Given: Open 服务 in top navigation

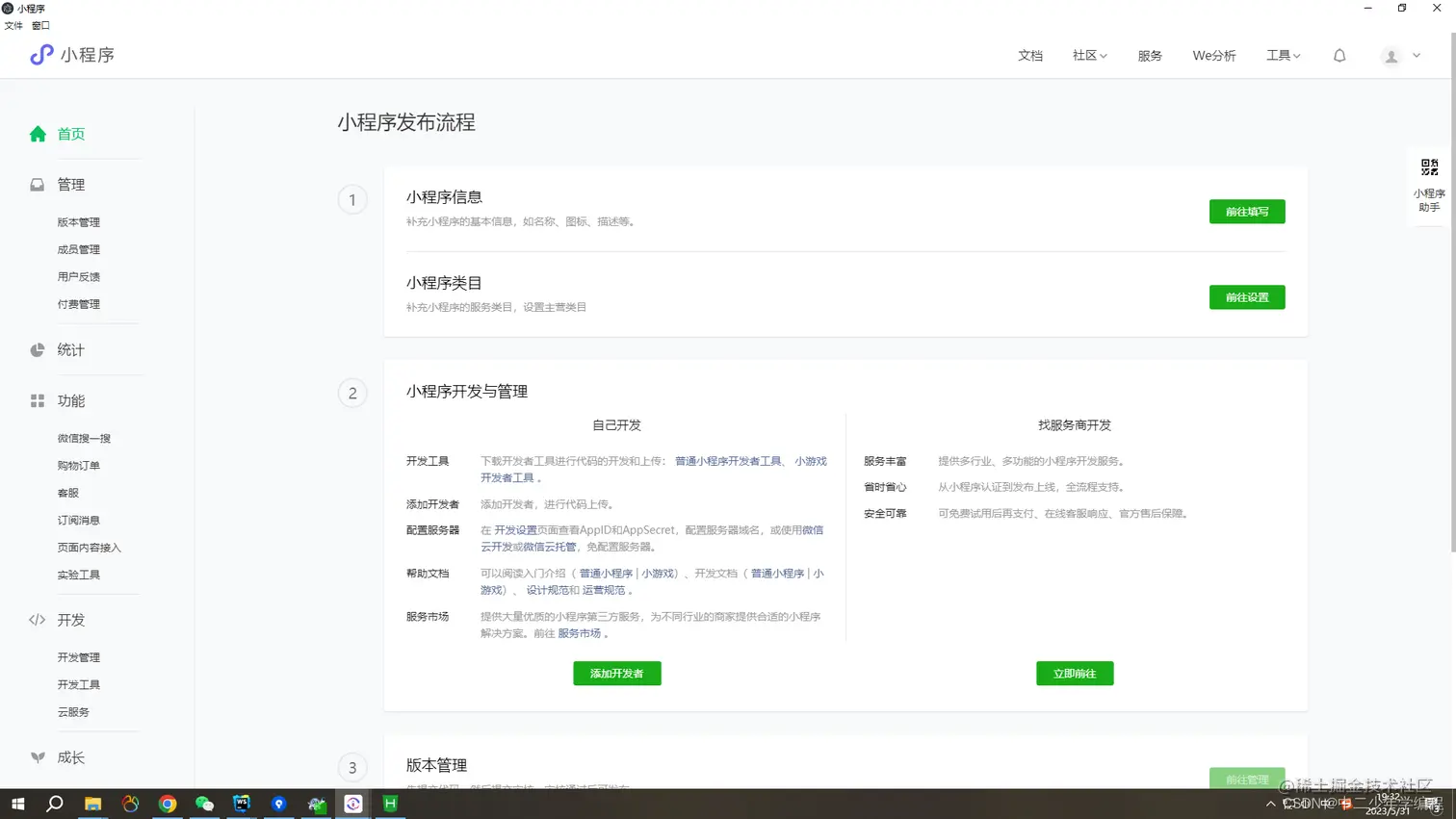Looking at the screenshot, I should (1150, 56).
